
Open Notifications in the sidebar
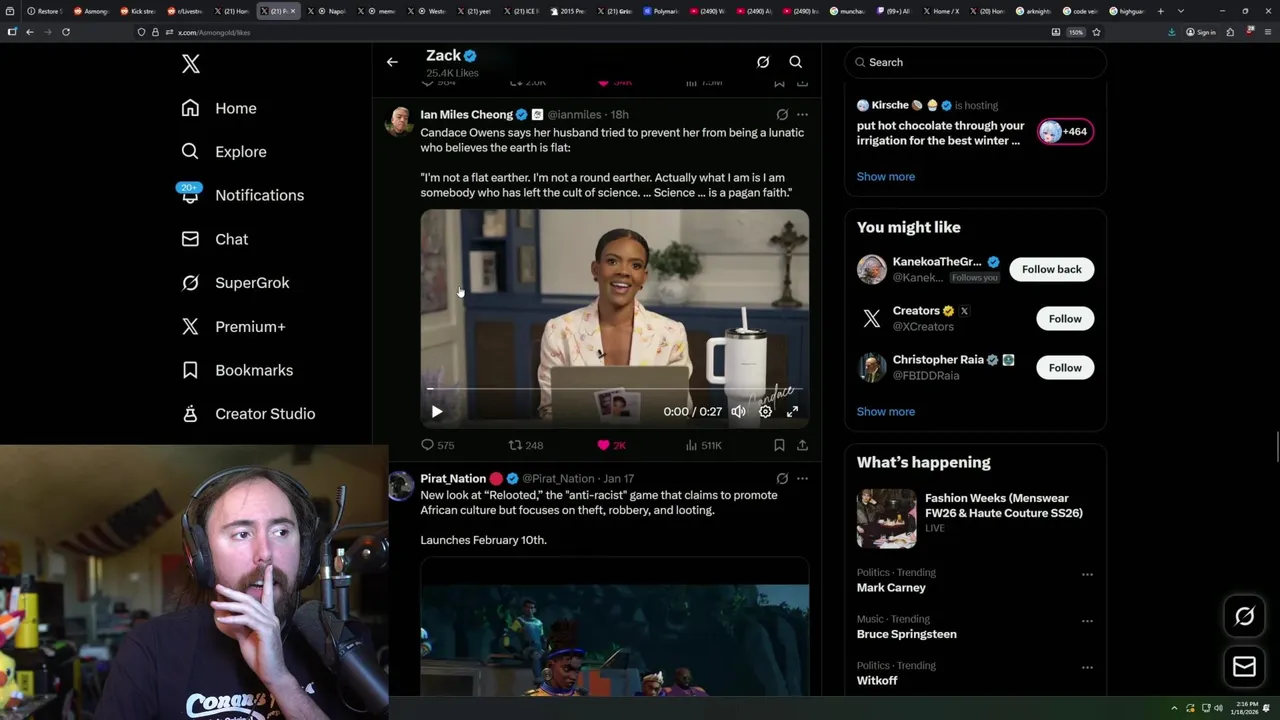click(x=242, y=195)
